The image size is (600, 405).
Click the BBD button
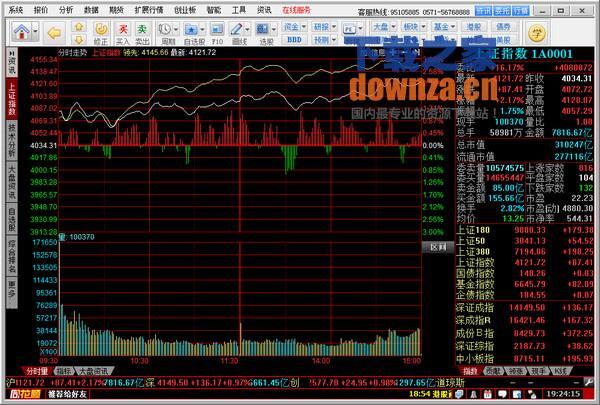click(294, 39)
